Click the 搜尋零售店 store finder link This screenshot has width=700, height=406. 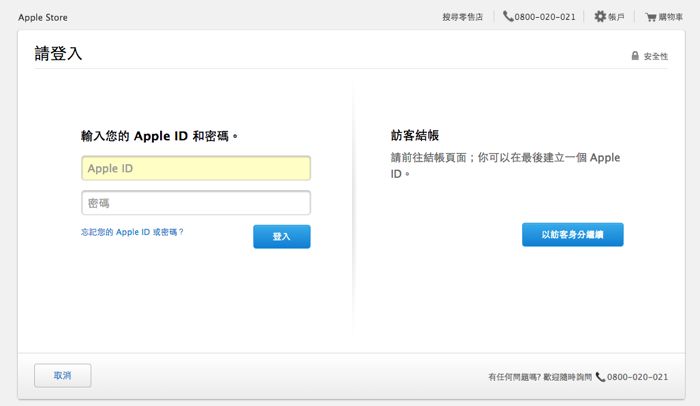pyautogui.click(x=462, y=17)
